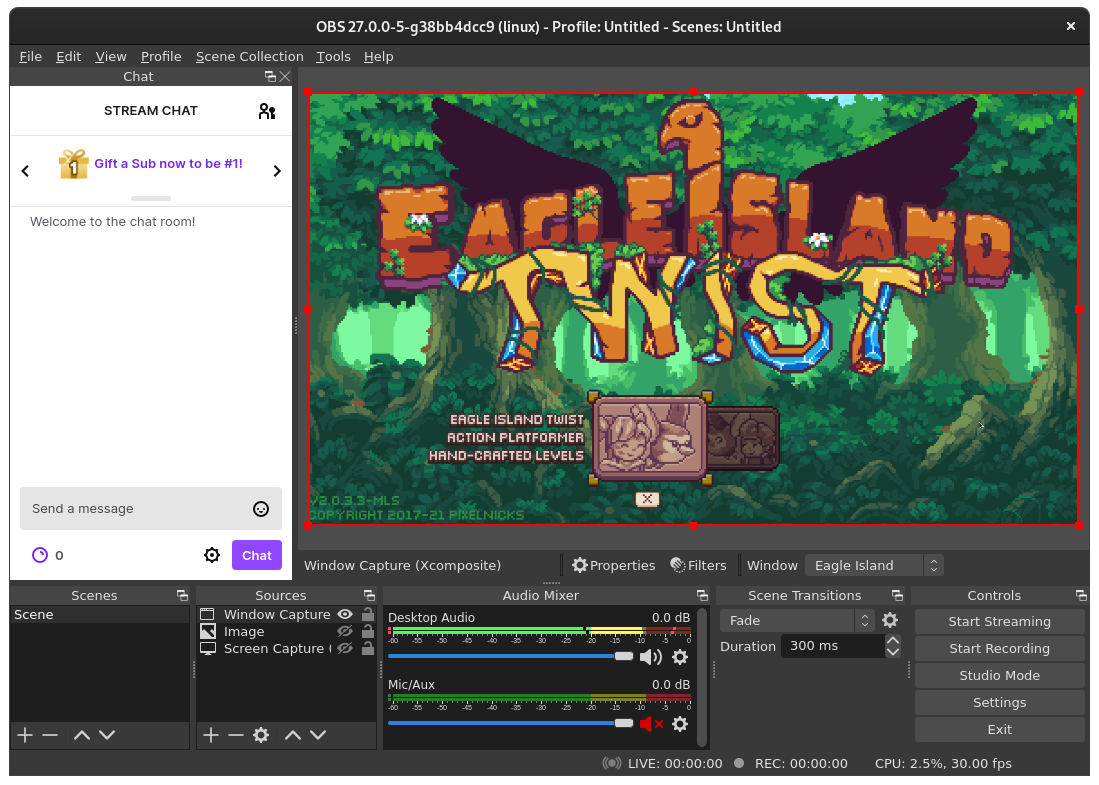Unmute the Mic/Aux speaker icon

click(650, 723)
